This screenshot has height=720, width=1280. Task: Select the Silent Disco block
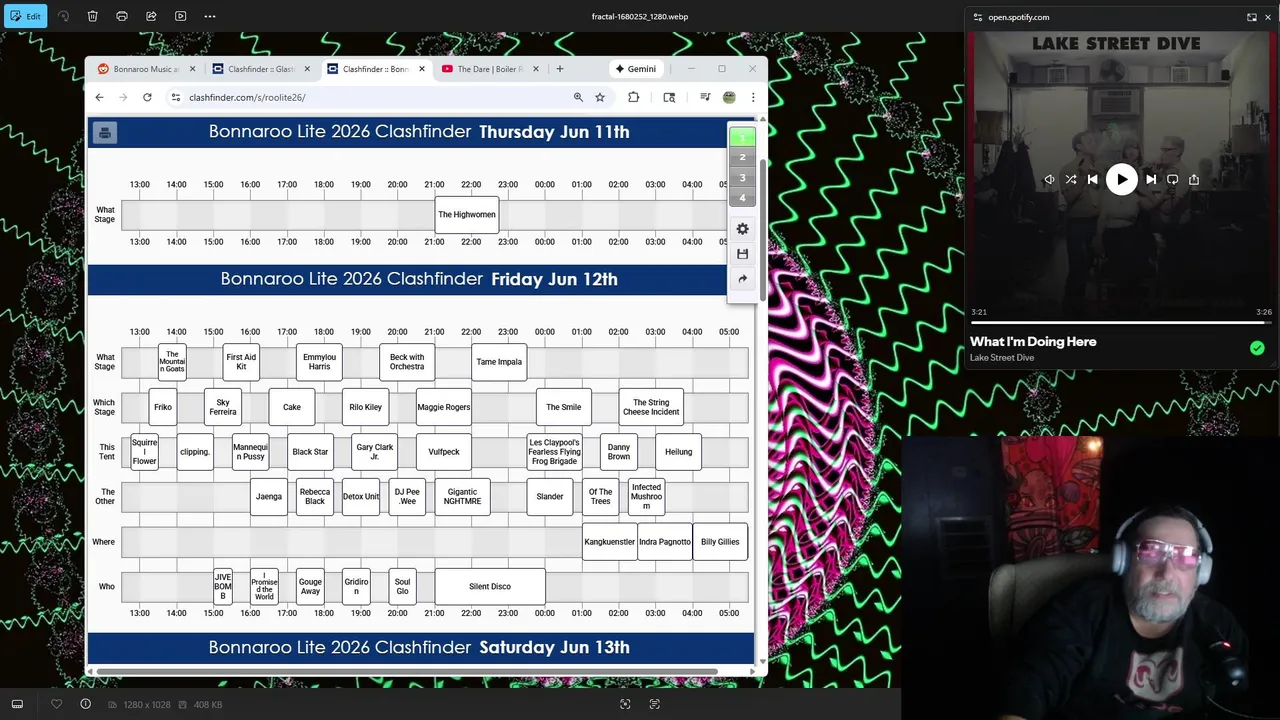pyautogui.click(x=490, y=586)
